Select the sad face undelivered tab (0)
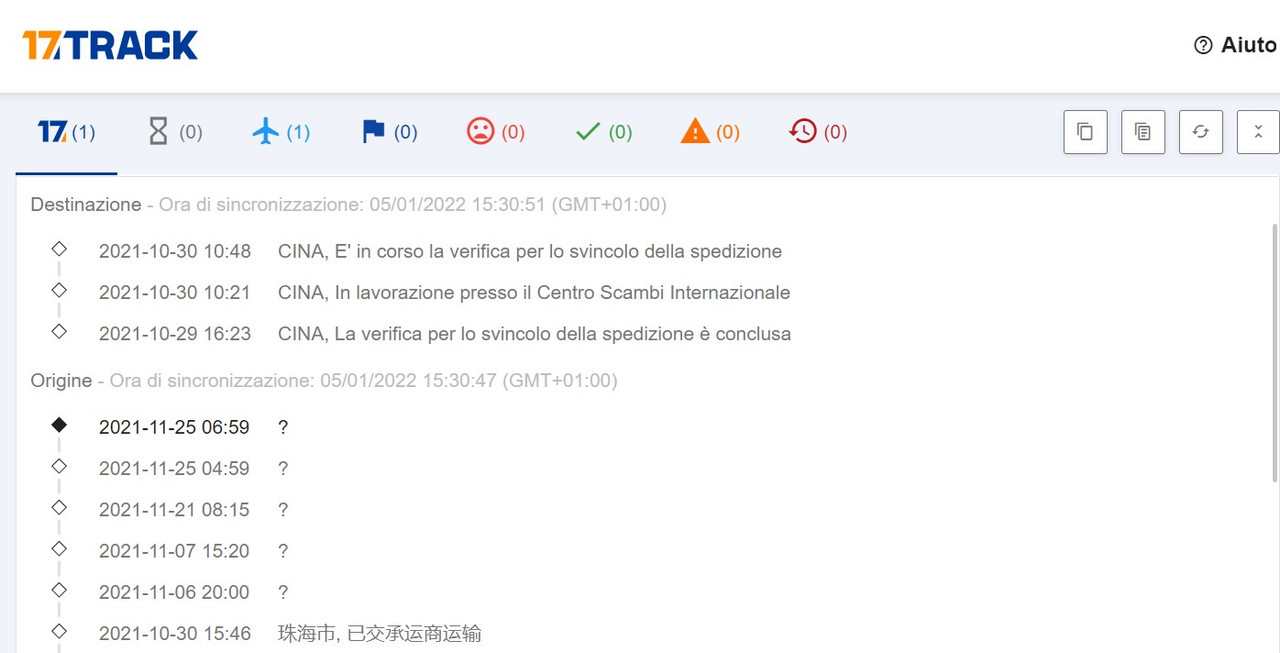 point(496,132)
